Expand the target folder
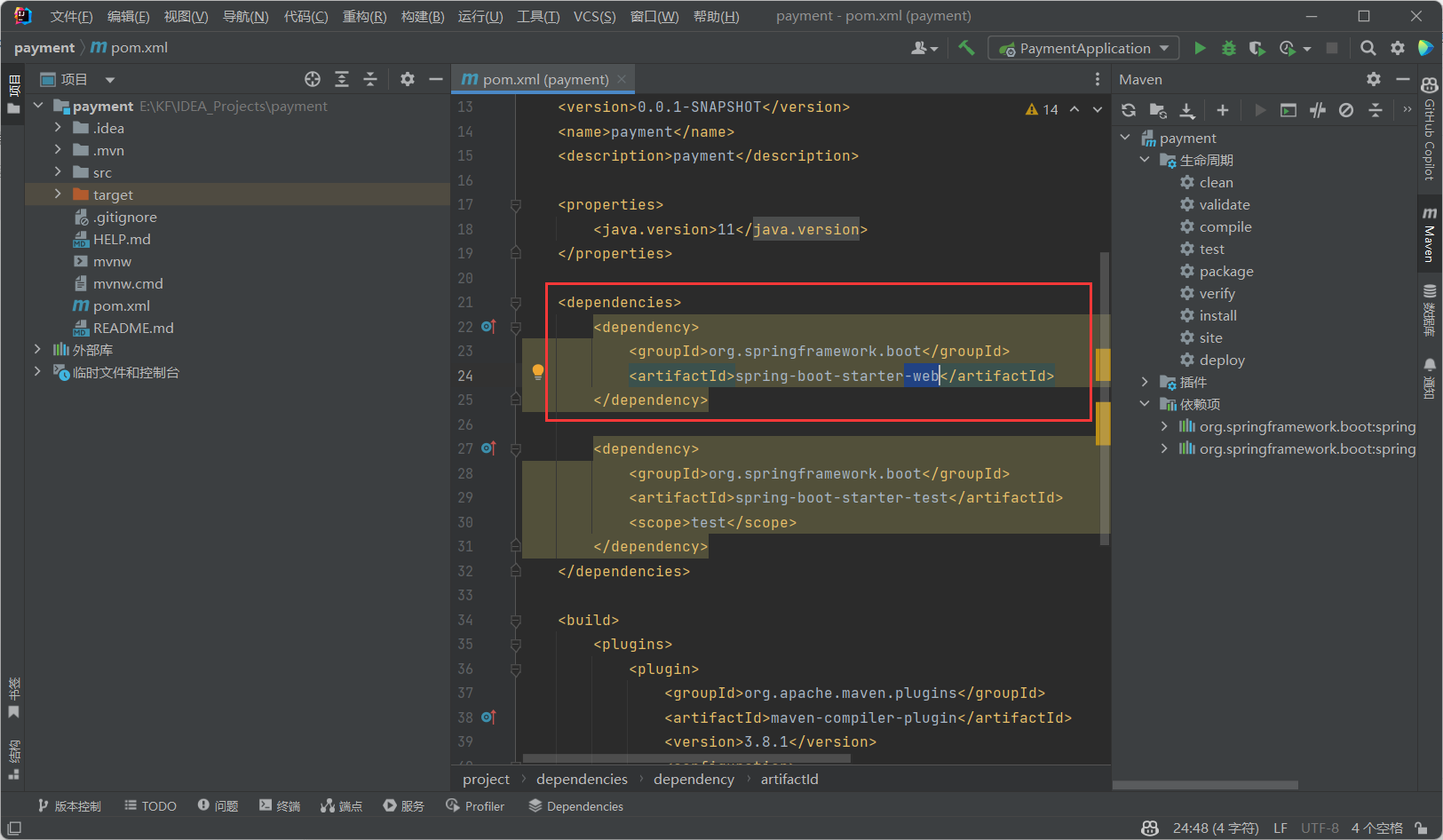The height and width of the screenshot is (840, 1443). pos(58,194)
